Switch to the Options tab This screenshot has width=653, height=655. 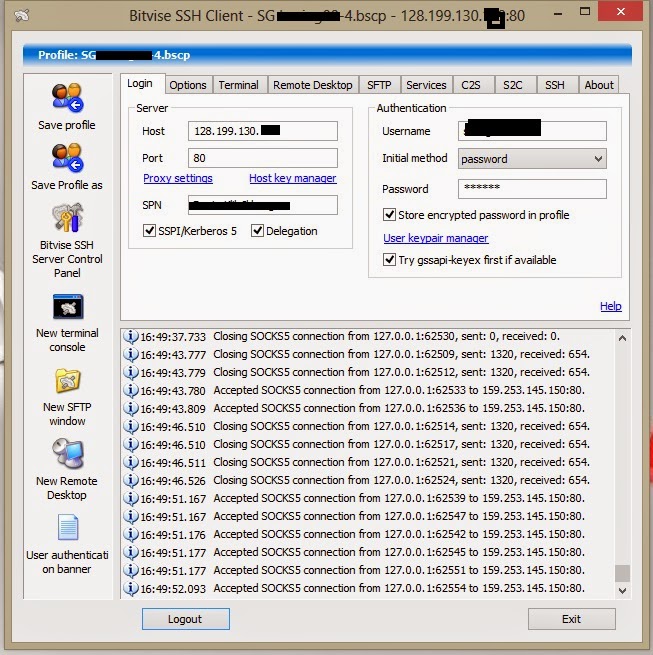[188, 85]
